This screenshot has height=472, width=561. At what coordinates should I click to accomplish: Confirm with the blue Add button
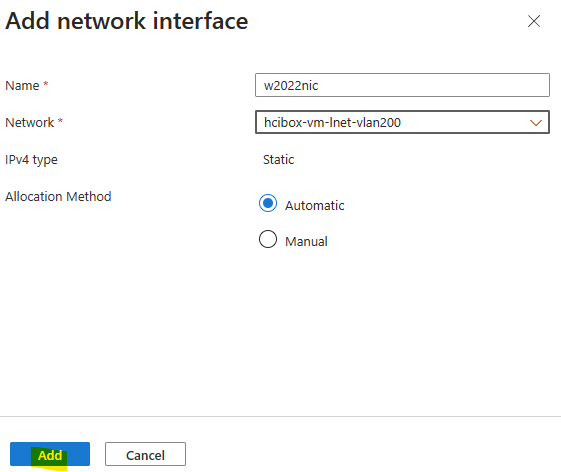[50, 454]
